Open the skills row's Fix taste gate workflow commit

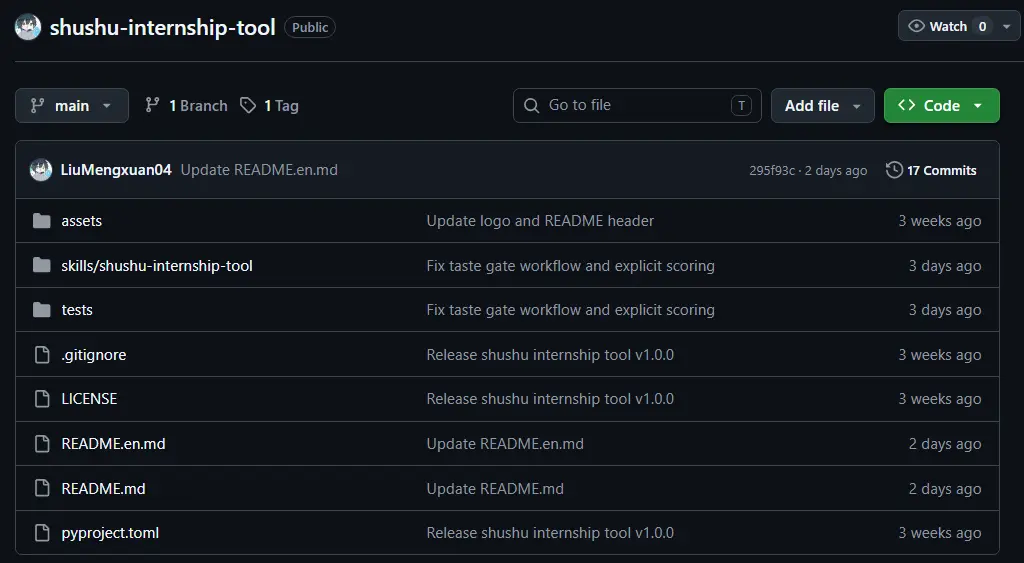click(x=570, y=265)
